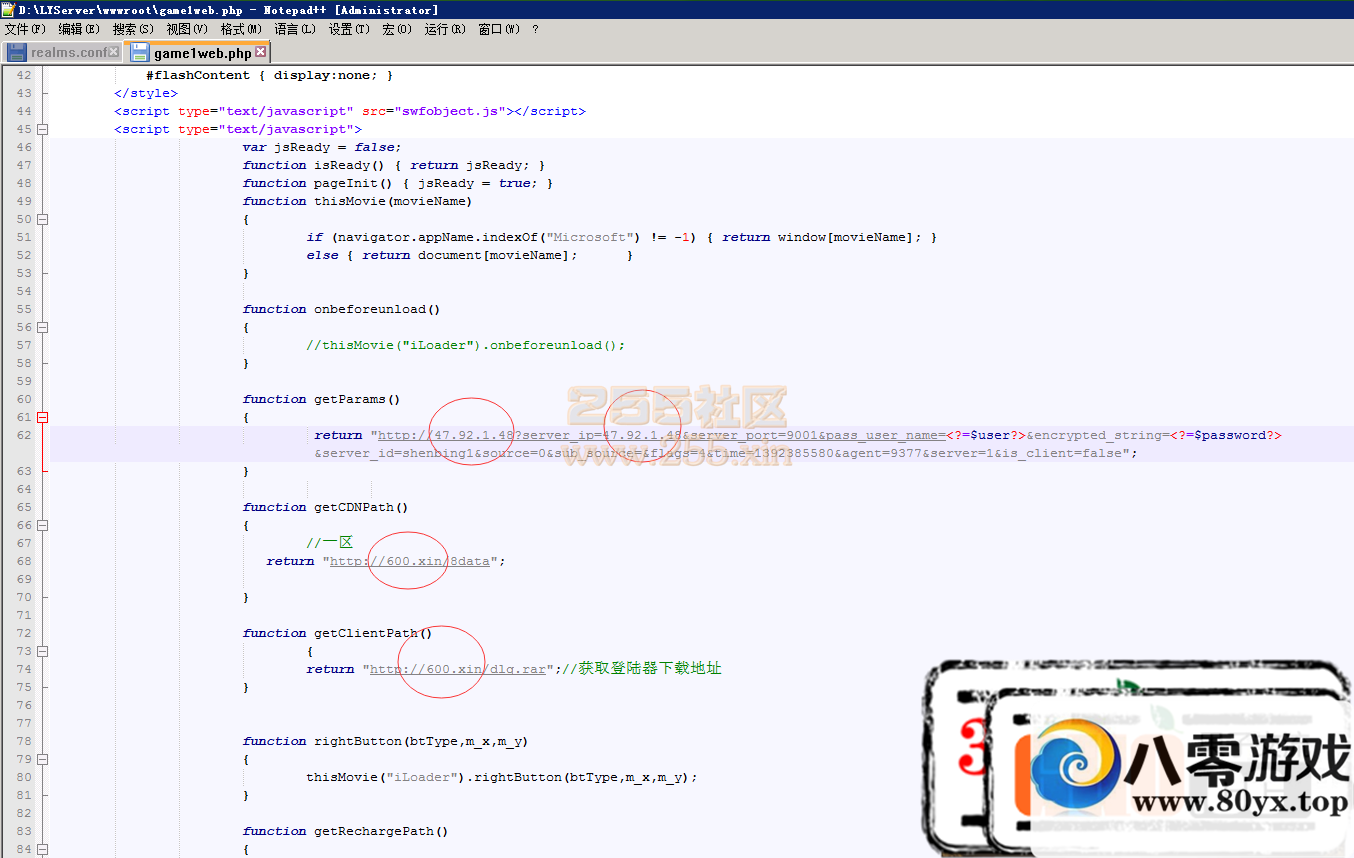This screenshot has width=1354, height=858.
Task: Open the http://600.xin/8data link
Action: click(x=410, y=561)
